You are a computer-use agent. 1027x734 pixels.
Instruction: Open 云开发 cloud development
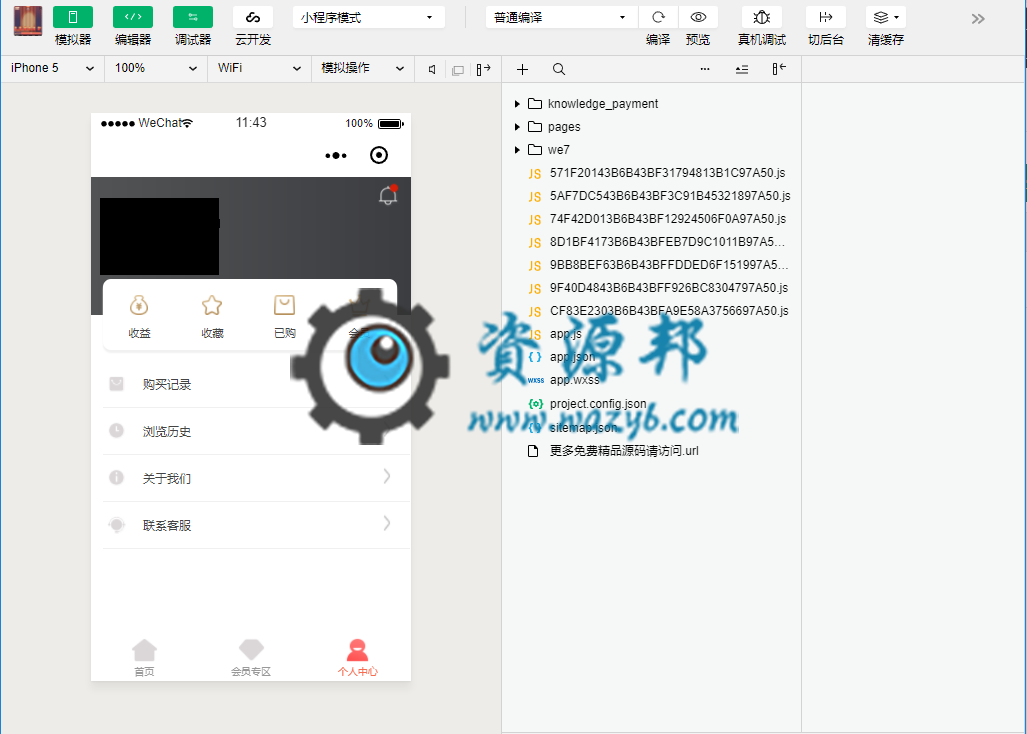tap(253, 18)
